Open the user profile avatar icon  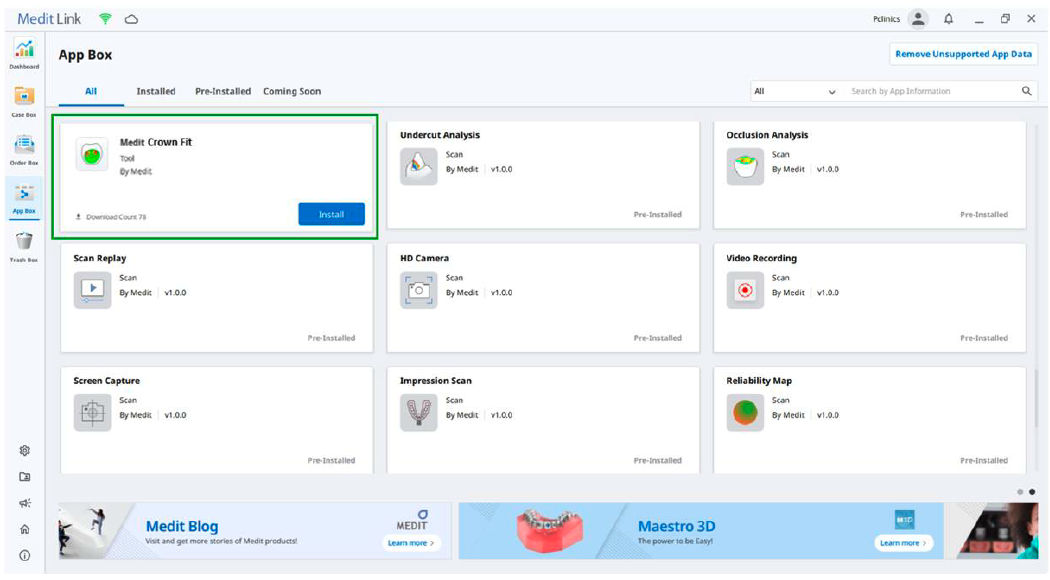coord(918,19)
